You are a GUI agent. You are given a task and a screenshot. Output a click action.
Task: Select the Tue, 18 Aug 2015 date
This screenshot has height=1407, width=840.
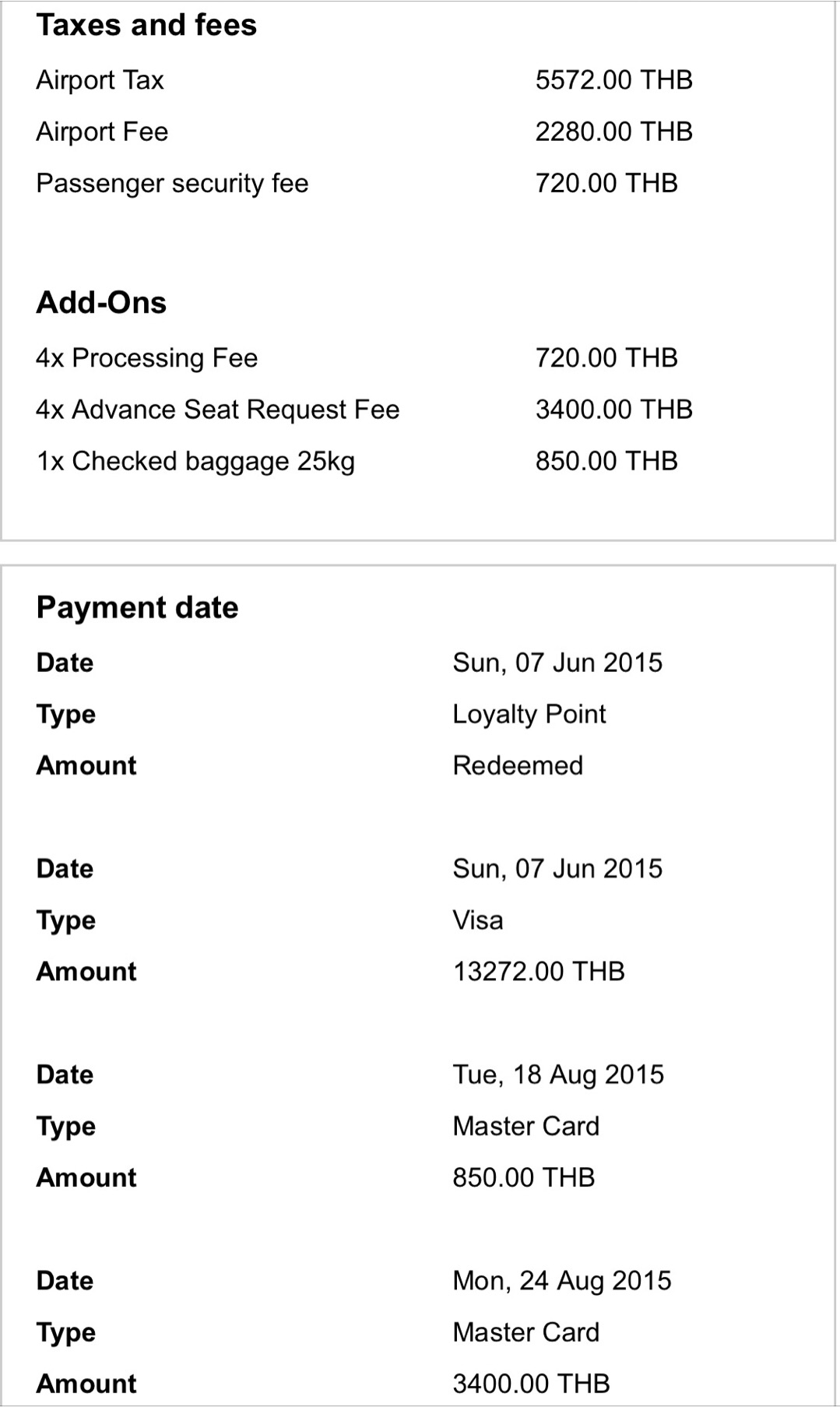coord(558,1075)
